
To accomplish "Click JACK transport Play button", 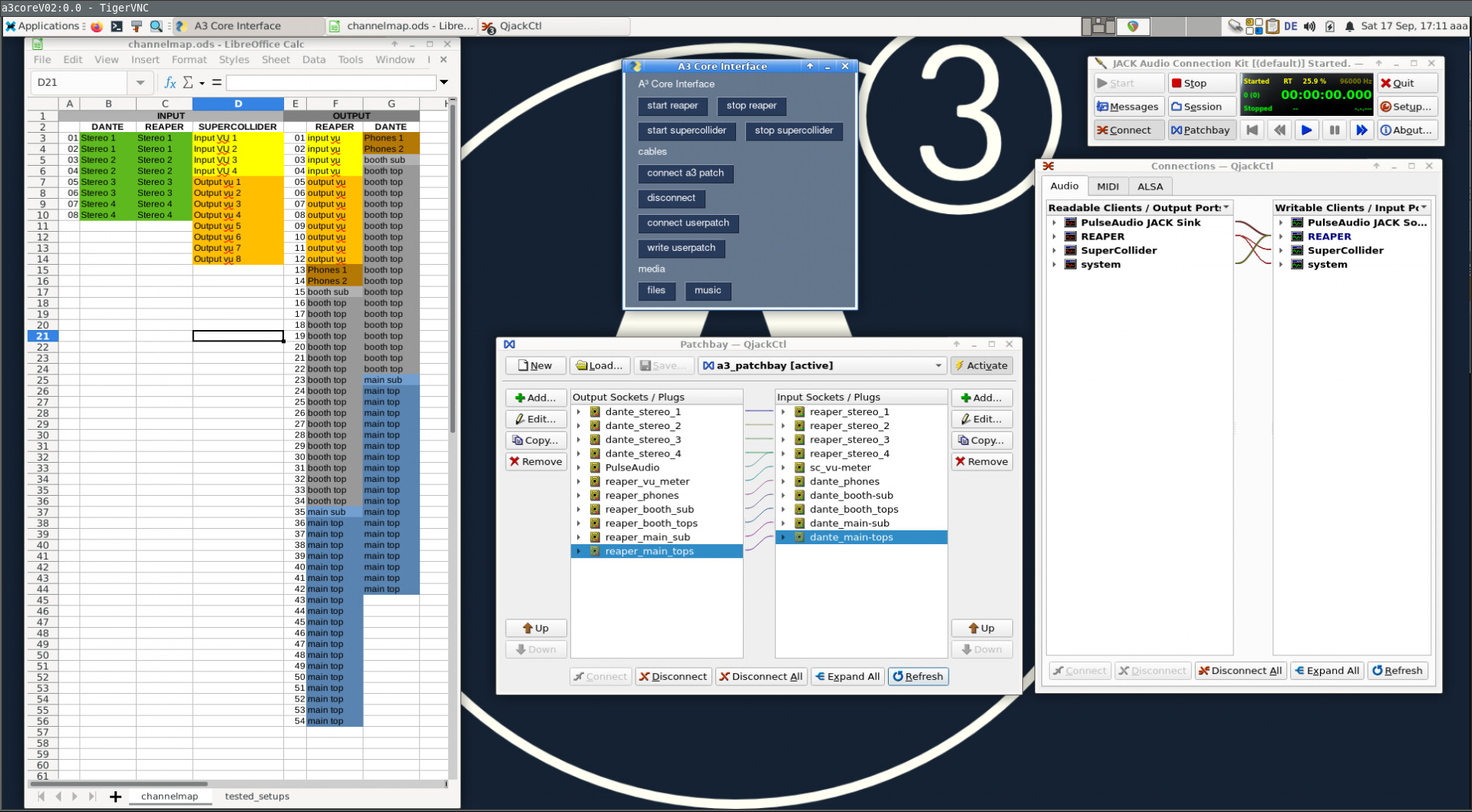I will 1306,130.
